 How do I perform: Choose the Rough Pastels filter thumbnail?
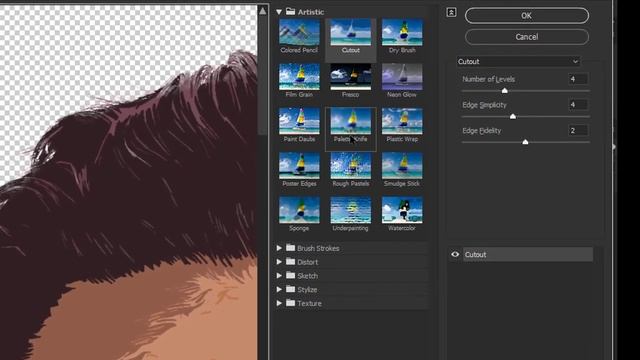(351, 166)
